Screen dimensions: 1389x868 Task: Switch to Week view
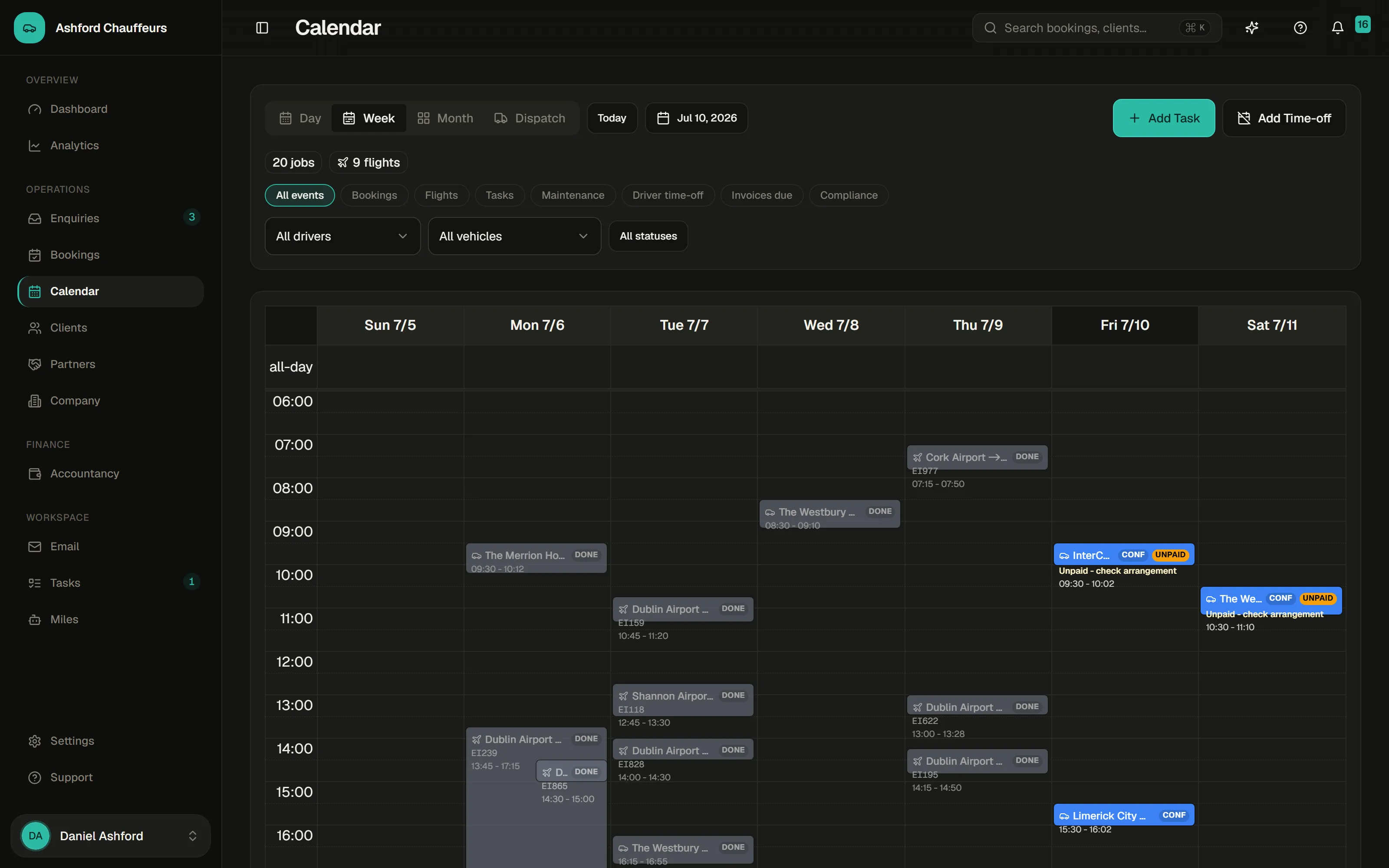tap(369, 118)
